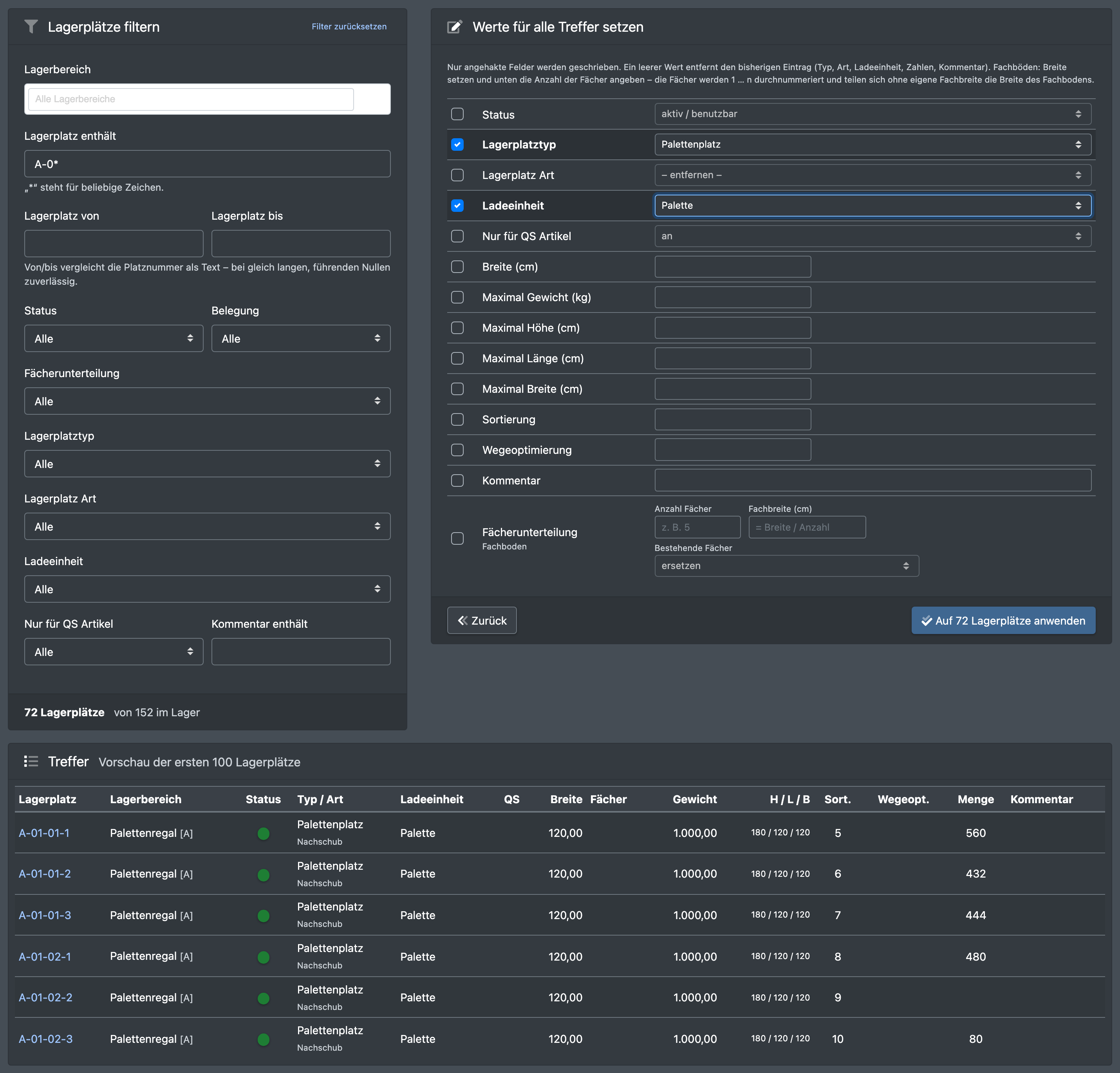Tick the Fächerunterteilung Fachboden checkbox
The height and width of the screenshot is (1073, 1120).
tap(457, 538)
